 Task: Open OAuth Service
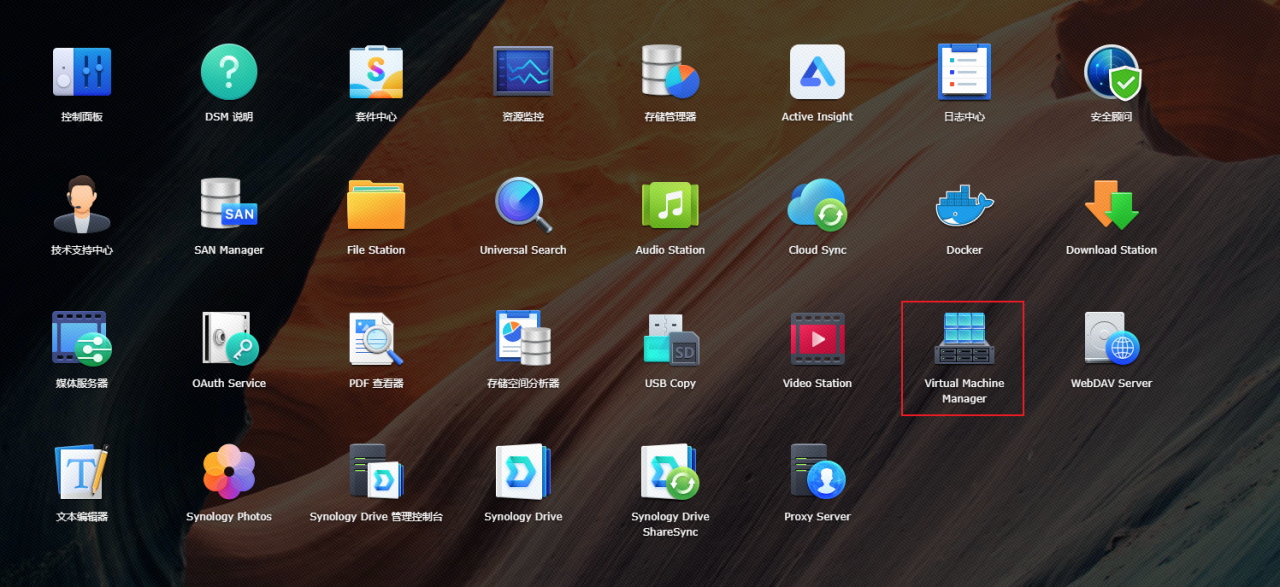pos(228,340)
